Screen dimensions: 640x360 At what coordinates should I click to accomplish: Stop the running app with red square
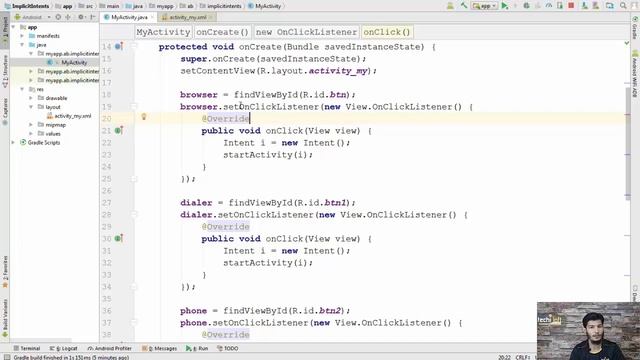571,6
